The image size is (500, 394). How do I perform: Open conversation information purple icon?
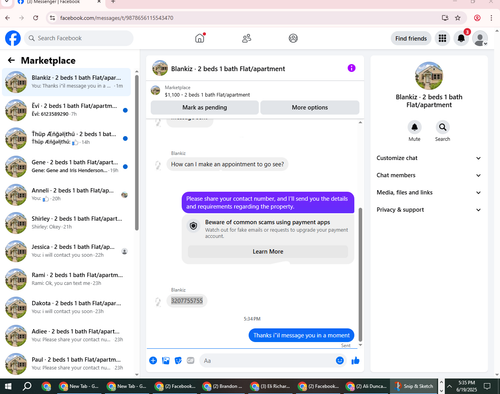click(x=351, y=68)
